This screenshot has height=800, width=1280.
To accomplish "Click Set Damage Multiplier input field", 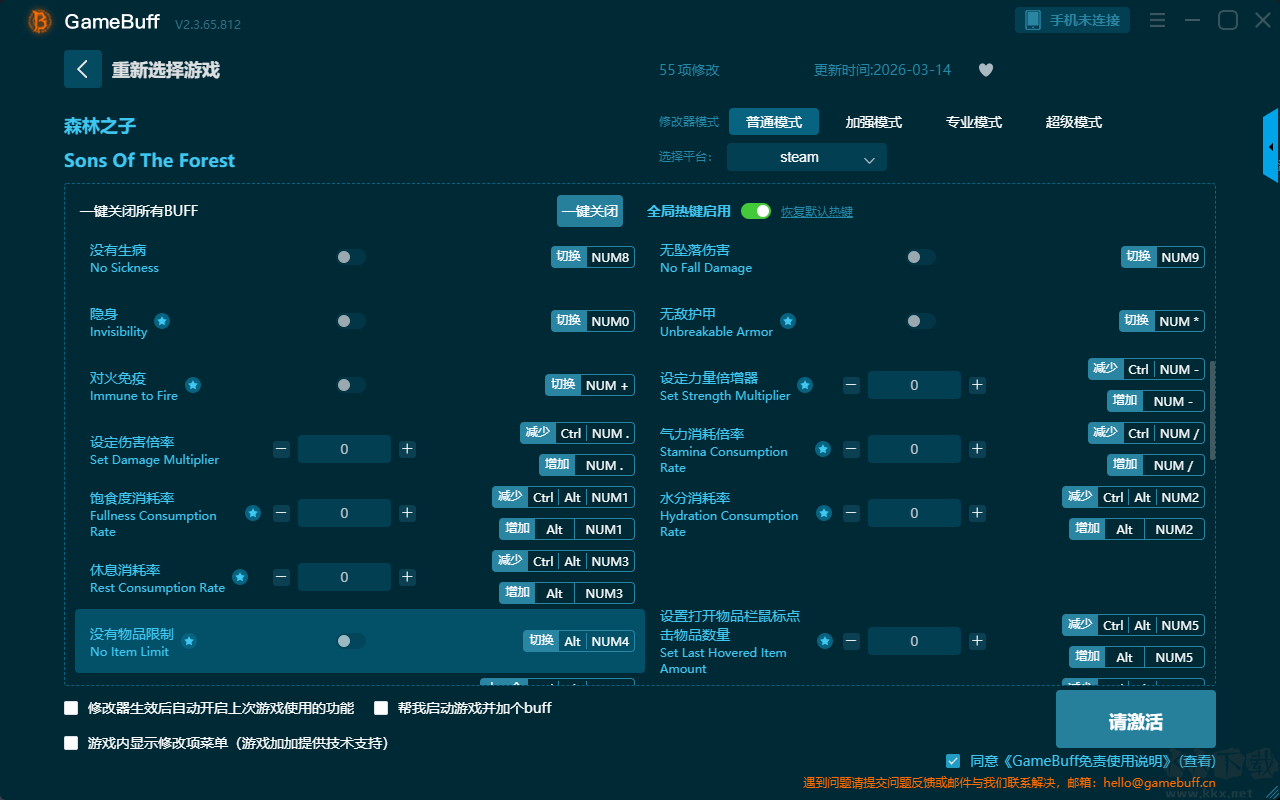I will click(x=344, y=449).
